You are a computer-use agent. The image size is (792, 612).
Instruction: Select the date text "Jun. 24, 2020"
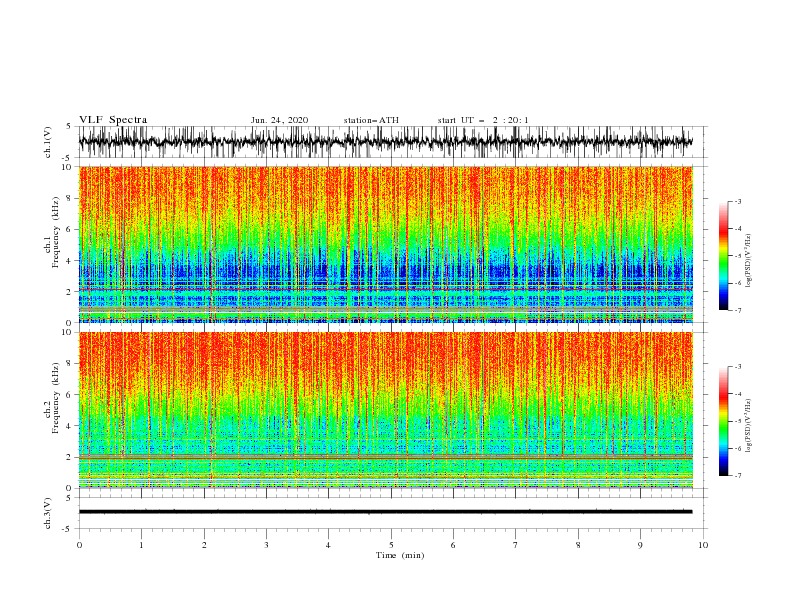pos(279,120)
